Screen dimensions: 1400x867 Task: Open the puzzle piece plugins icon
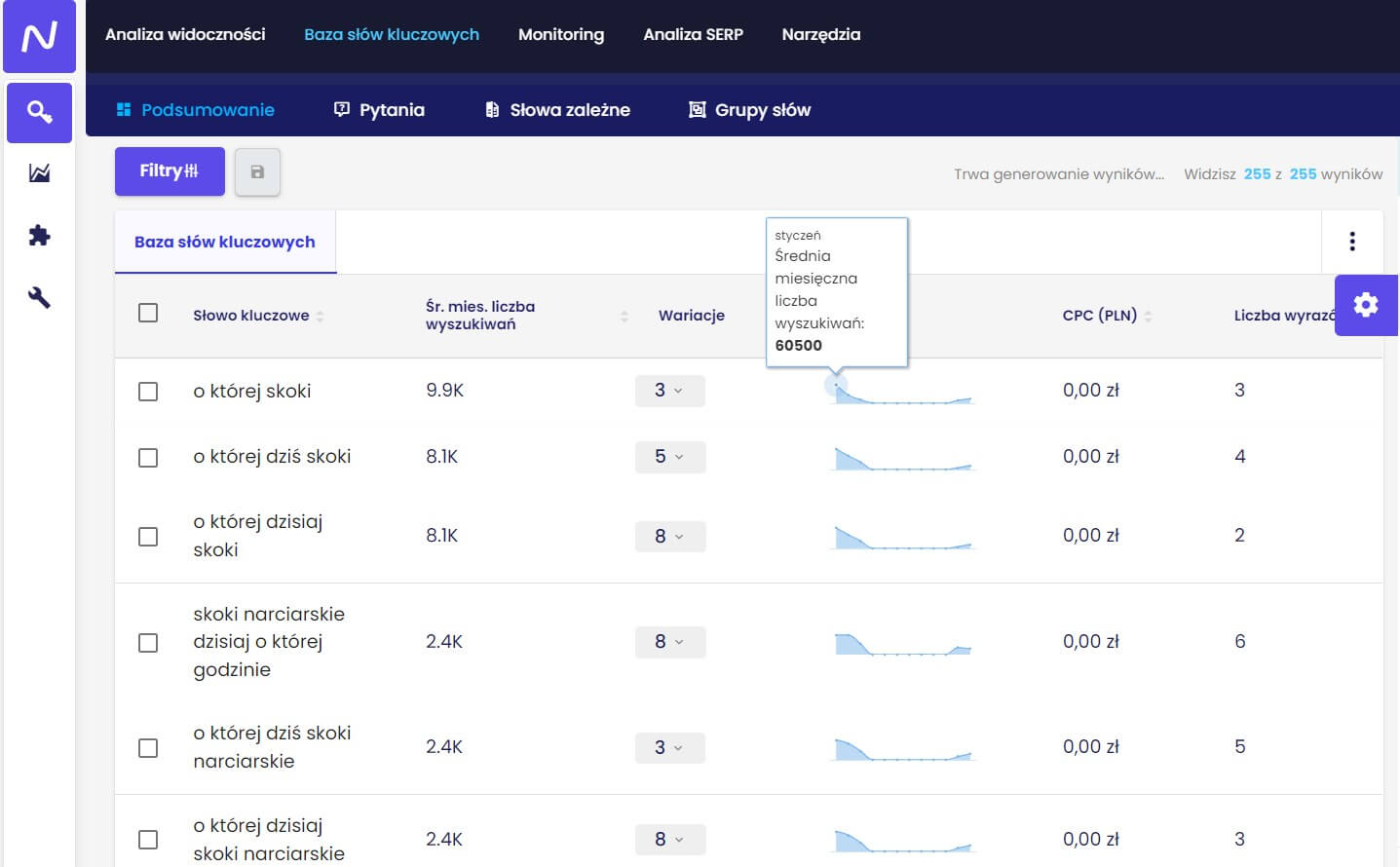click(39, 236)
